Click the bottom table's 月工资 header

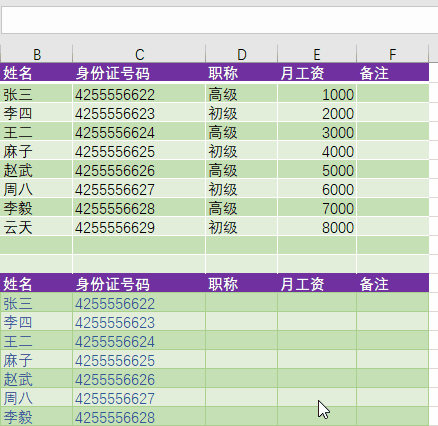point(317,283)
